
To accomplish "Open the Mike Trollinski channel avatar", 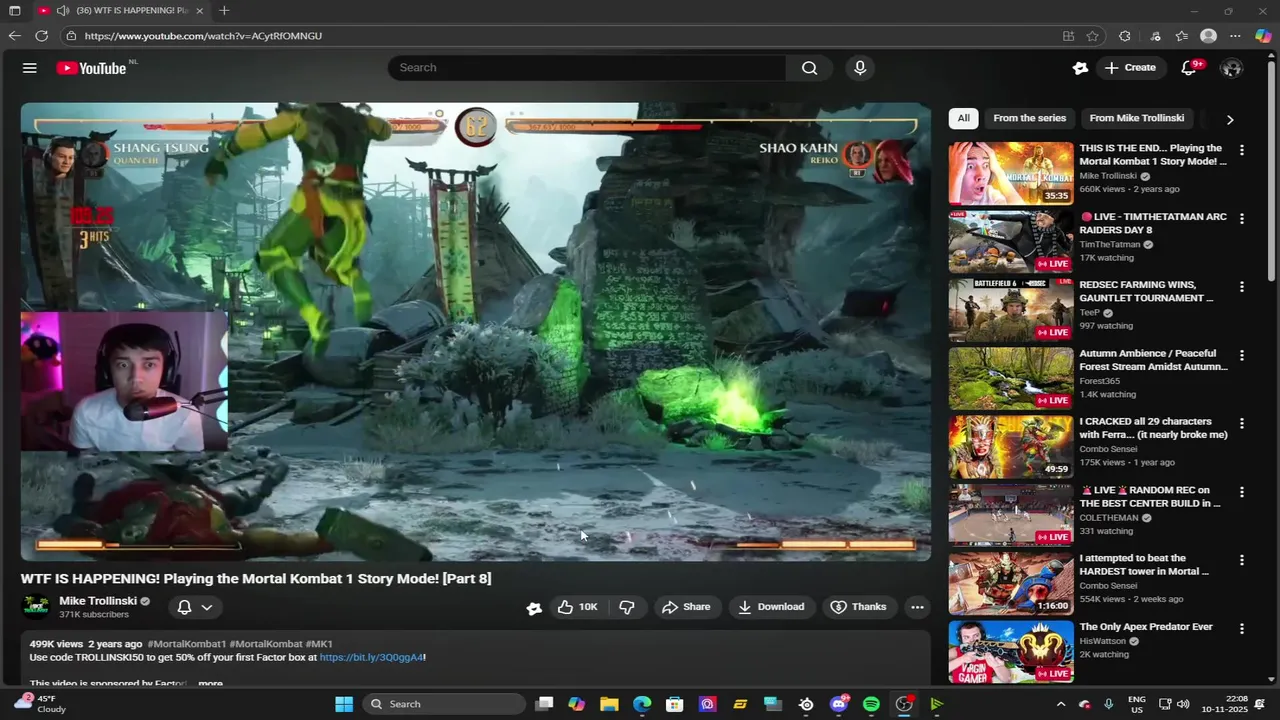I will tap(36, 606).
